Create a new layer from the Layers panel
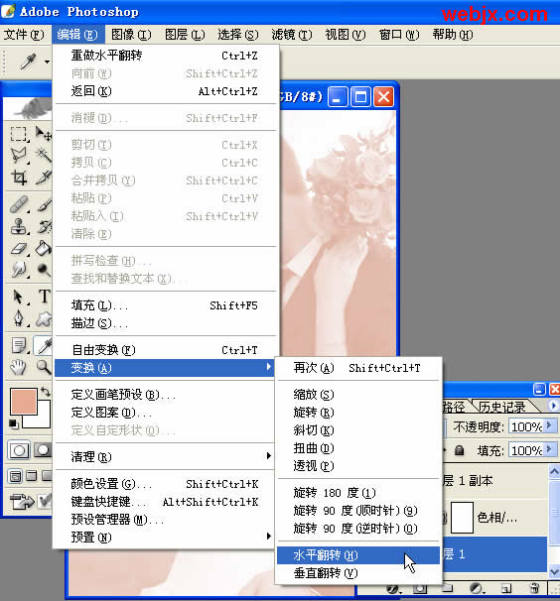Viewport: 560px width, 601px height. tap(506, 588)
